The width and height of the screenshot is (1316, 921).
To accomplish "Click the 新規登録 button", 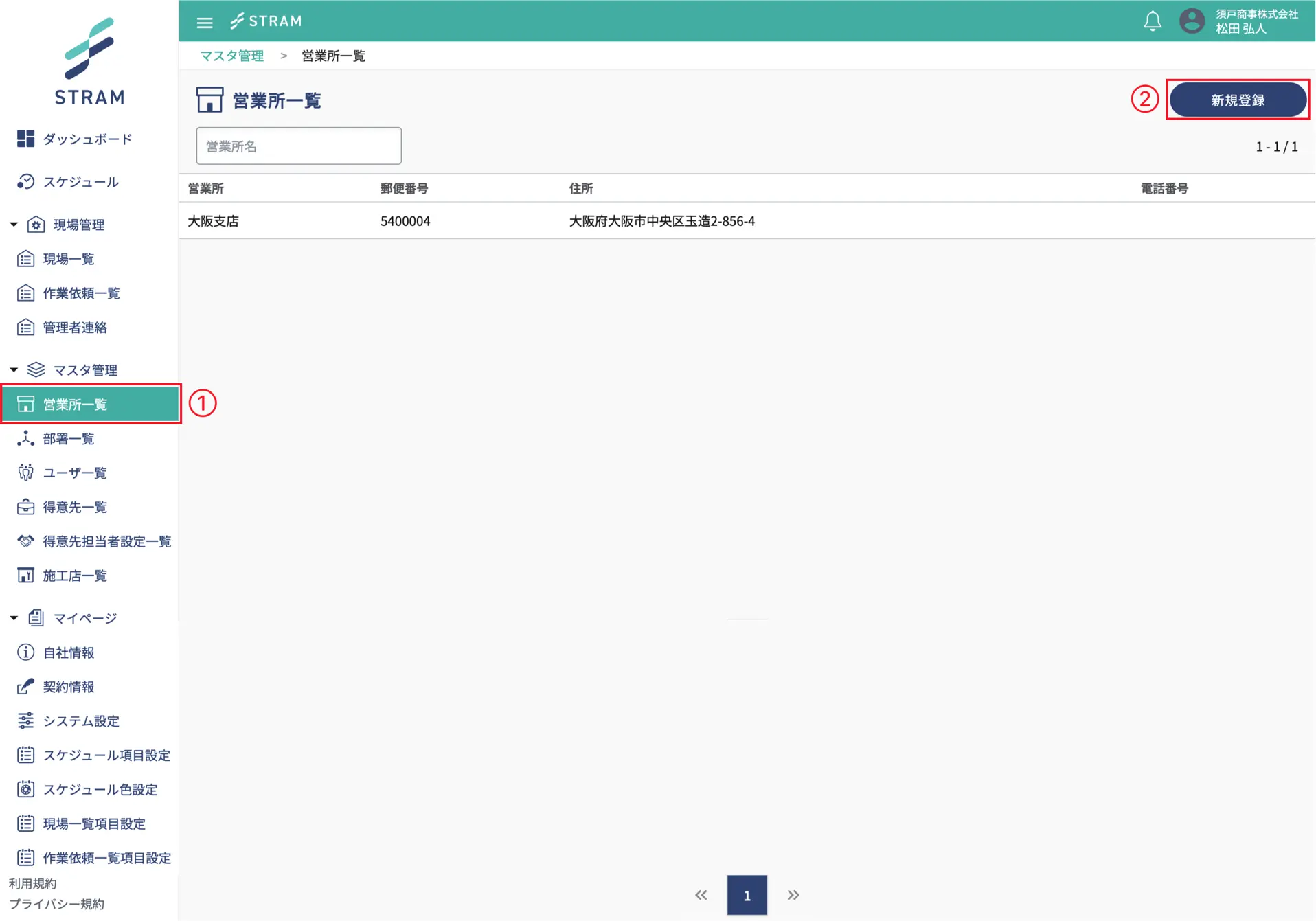I will tap(1237, 100).
